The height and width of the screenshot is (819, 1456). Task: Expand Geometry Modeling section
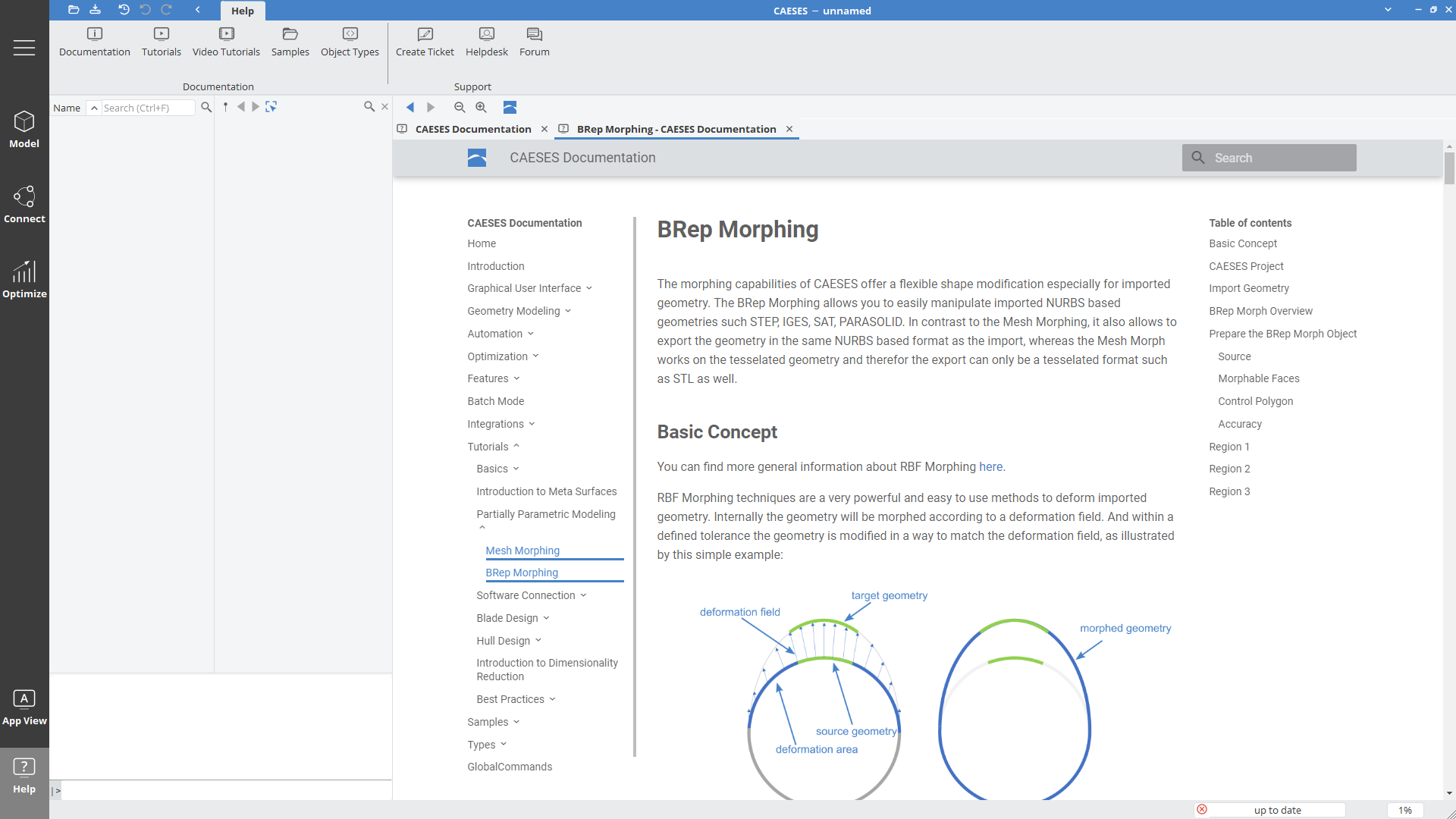click(x=568, y=311)
